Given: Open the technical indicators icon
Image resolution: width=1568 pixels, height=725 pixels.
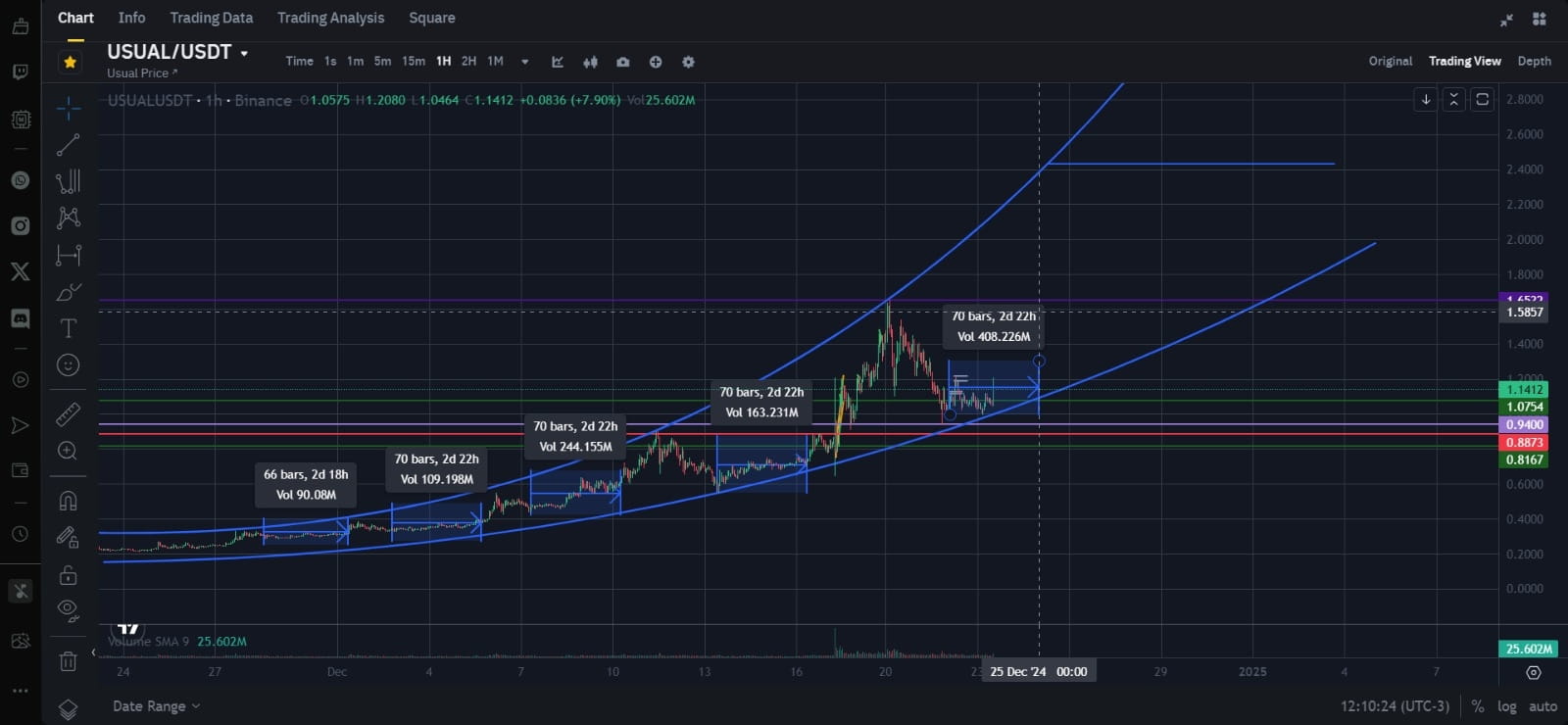Looking at the screenshot, I should tap(558, 62).
